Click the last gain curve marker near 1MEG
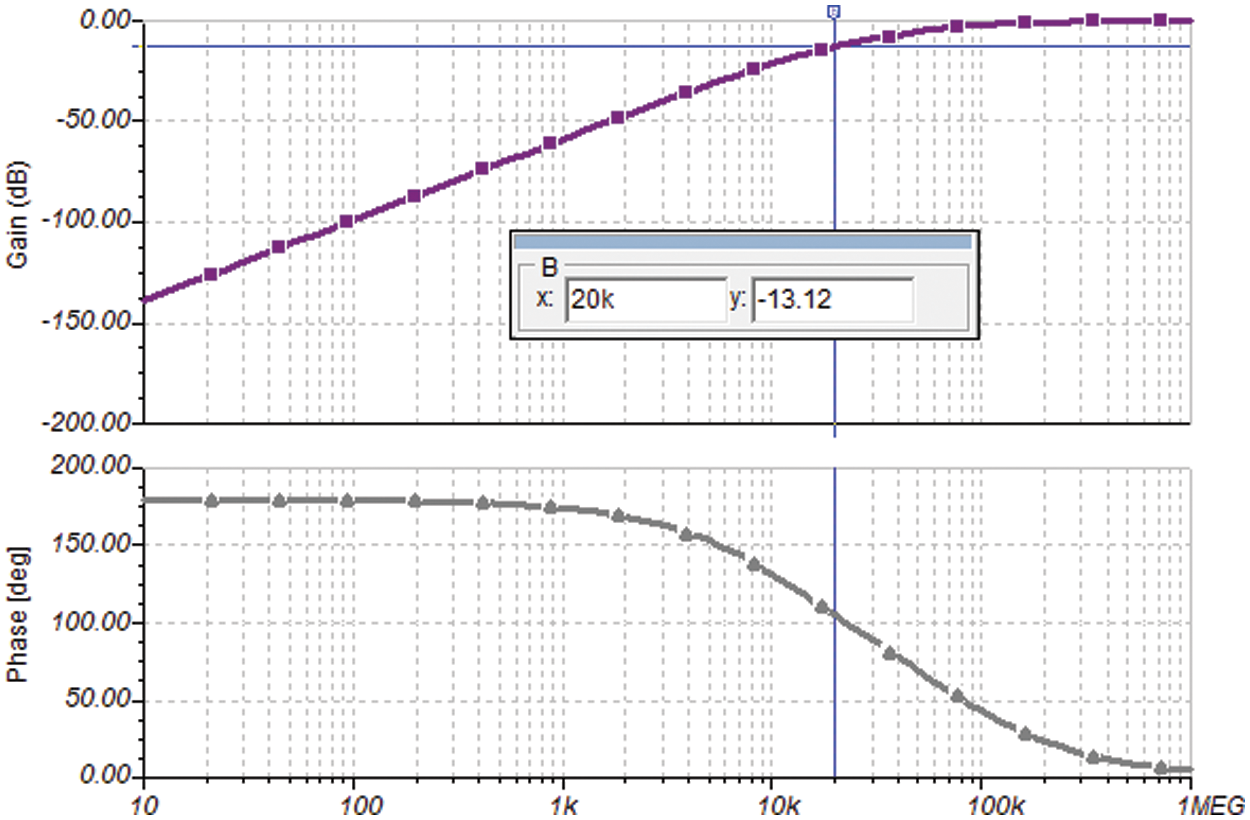This screenshot has height=820, width=1250. [1160, 20]
